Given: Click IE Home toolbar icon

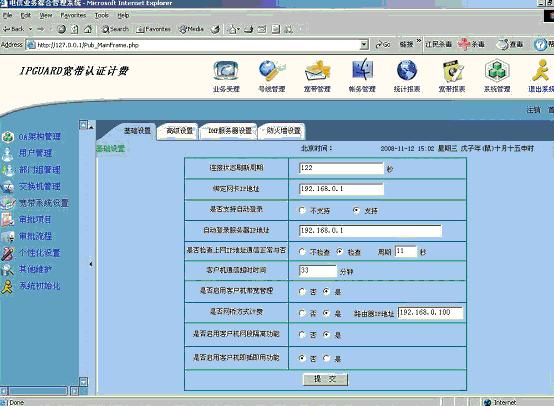Looking at the screenshot, I should click(x=88, y=29).
